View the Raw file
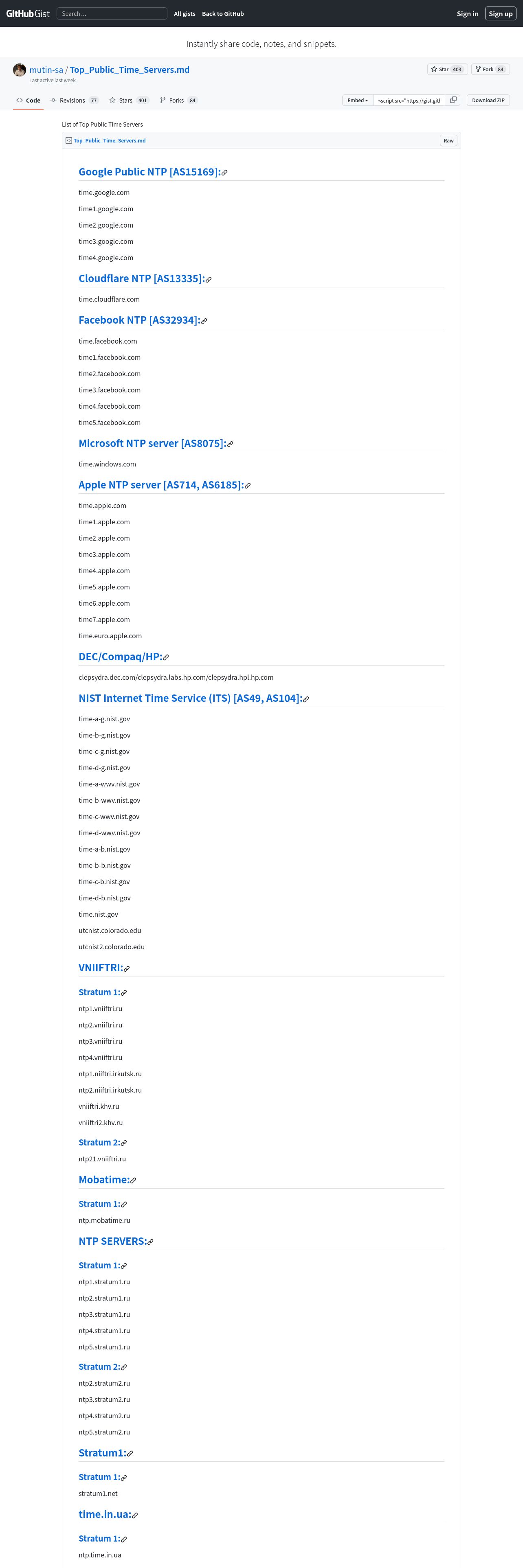523x1568 pixels. click(x=449, y=140)
